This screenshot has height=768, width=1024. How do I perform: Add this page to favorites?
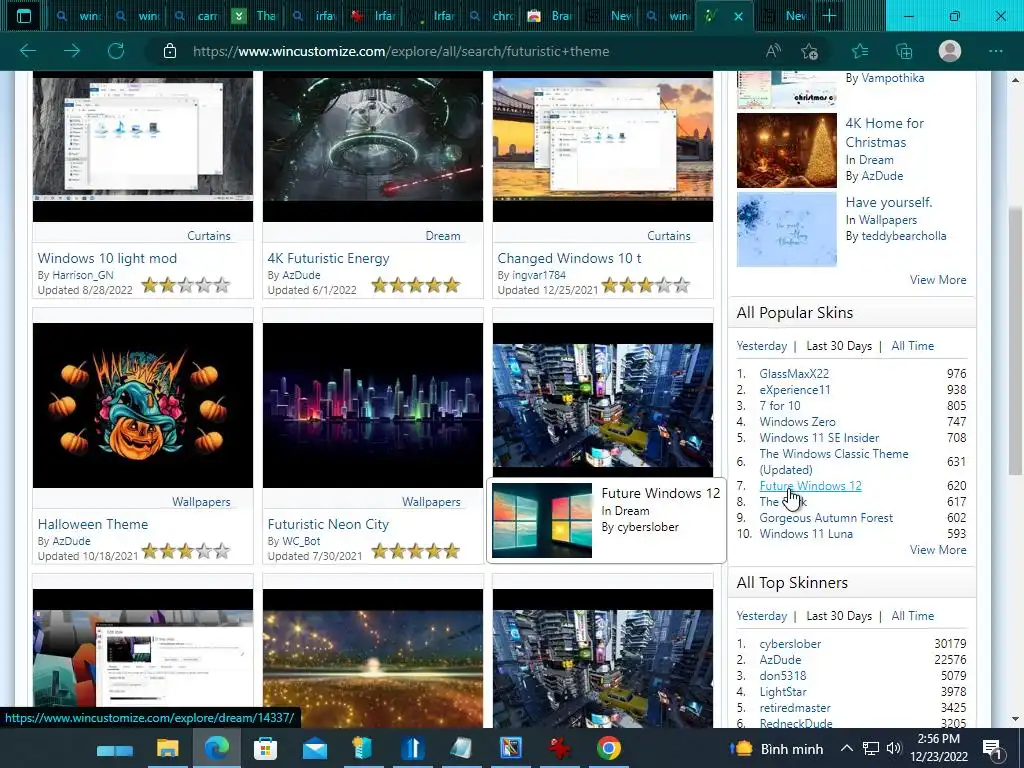[810, 51]
